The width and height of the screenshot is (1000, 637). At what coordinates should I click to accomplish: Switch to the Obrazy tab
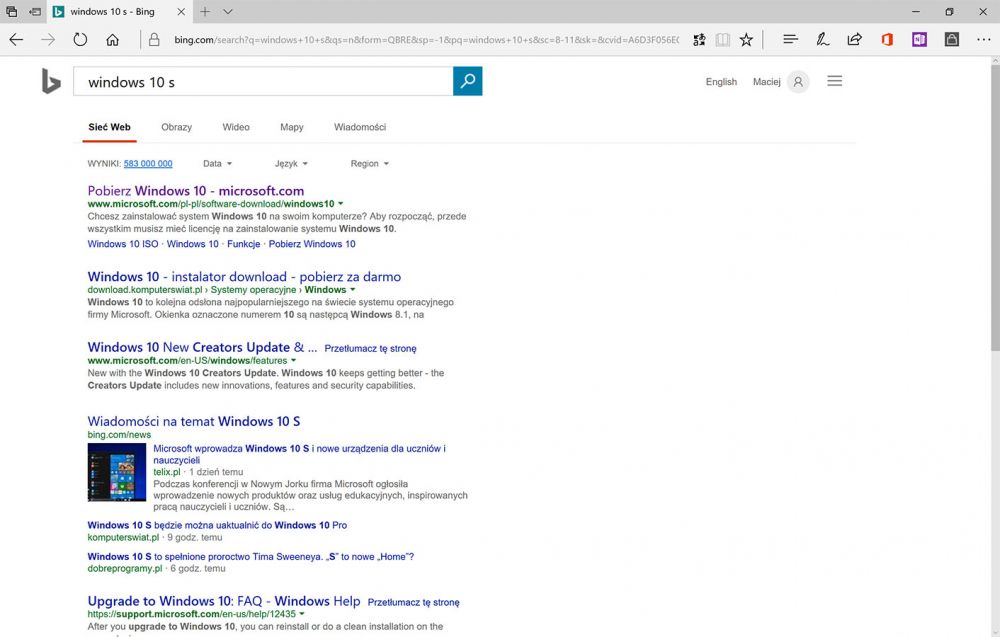coord(177,128)
